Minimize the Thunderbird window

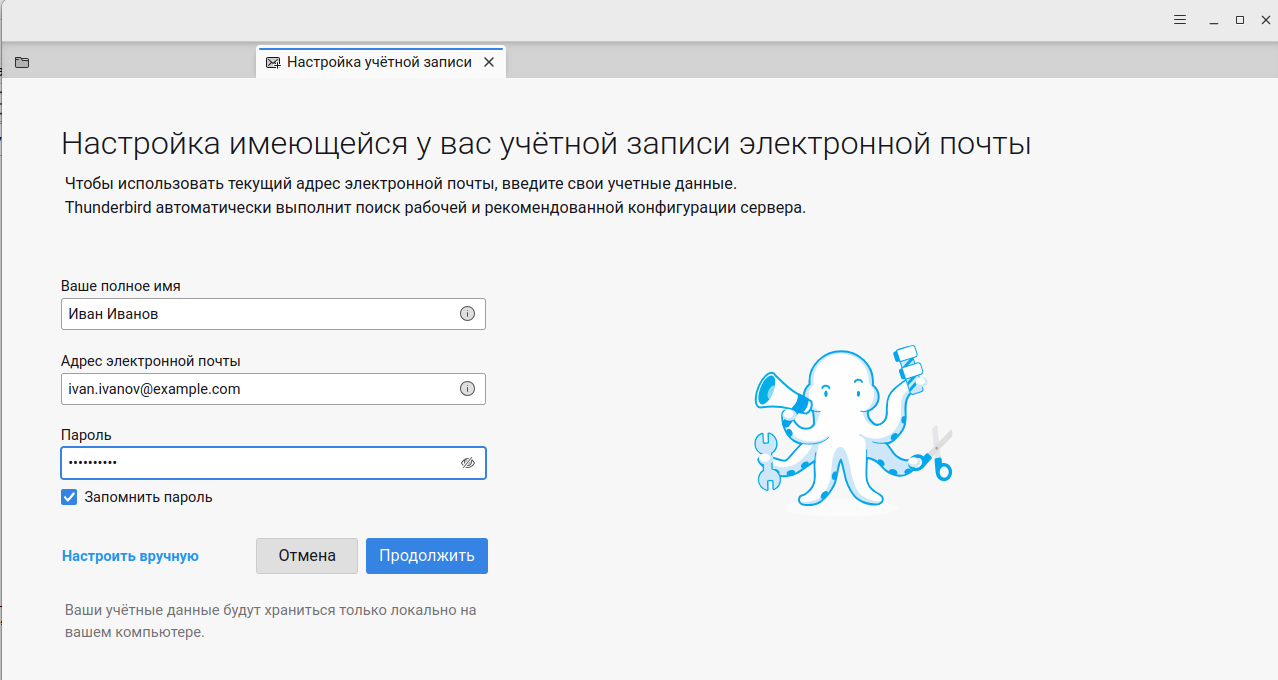(x=1213, y=20)
